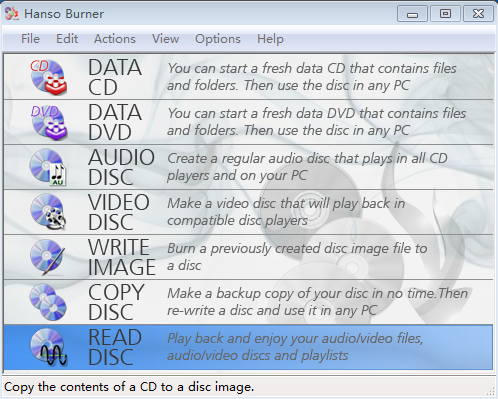
Task: Open the View menu
Action: click(x=165, y=39)
